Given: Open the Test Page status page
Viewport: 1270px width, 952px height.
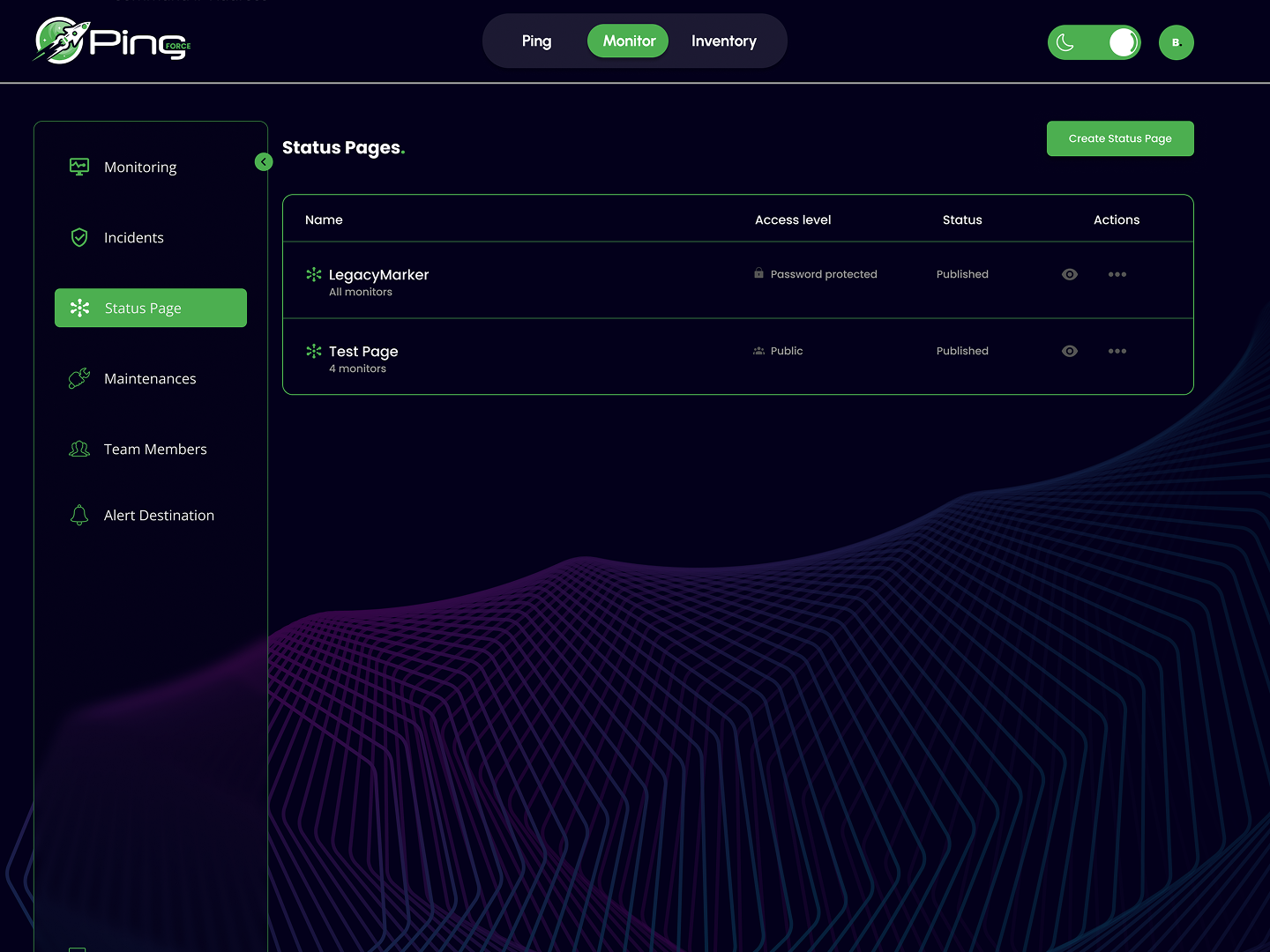Looking at the screenshot, I should [363, 351].
